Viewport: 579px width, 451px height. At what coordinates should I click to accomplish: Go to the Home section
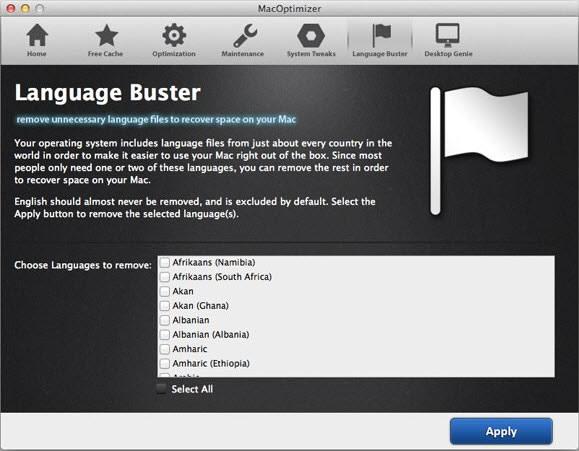point(37,40)
